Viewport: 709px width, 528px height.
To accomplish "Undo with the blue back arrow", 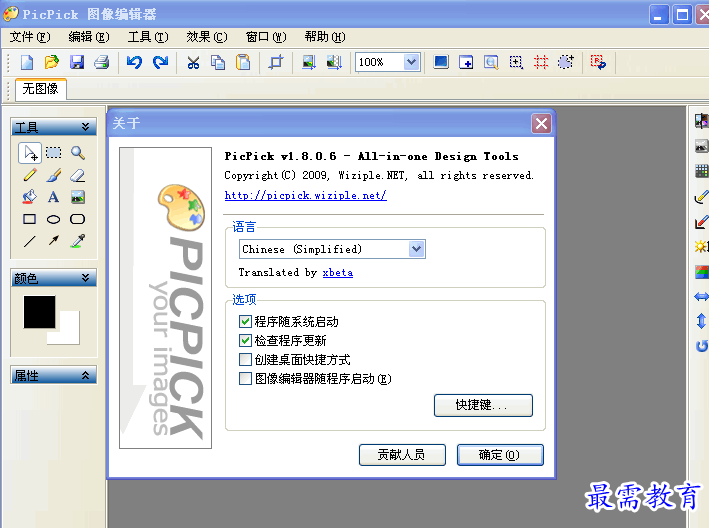I will click(x=134, y=62).
